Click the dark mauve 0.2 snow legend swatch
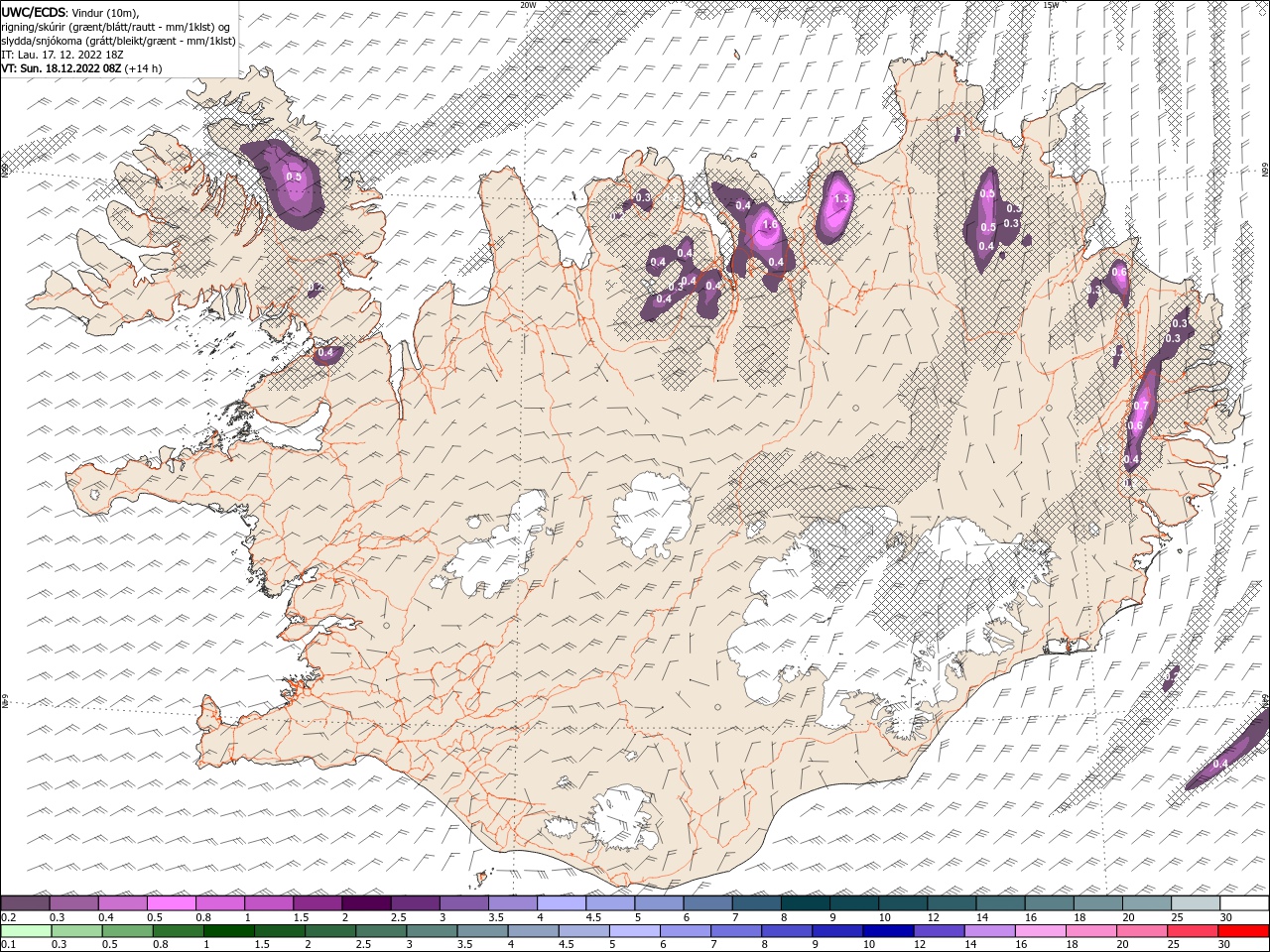Image resolution: width=1270 pixels, height=952 pixels. (x=25, y=903)
